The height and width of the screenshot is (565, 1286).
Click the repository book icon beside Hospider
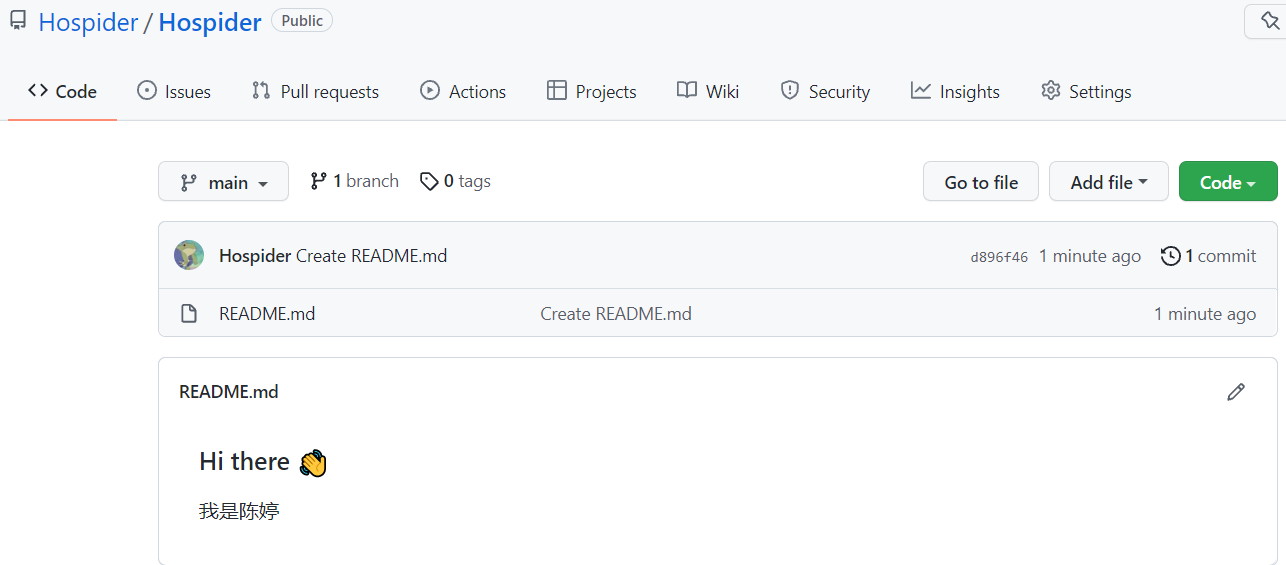pos(18,21)
